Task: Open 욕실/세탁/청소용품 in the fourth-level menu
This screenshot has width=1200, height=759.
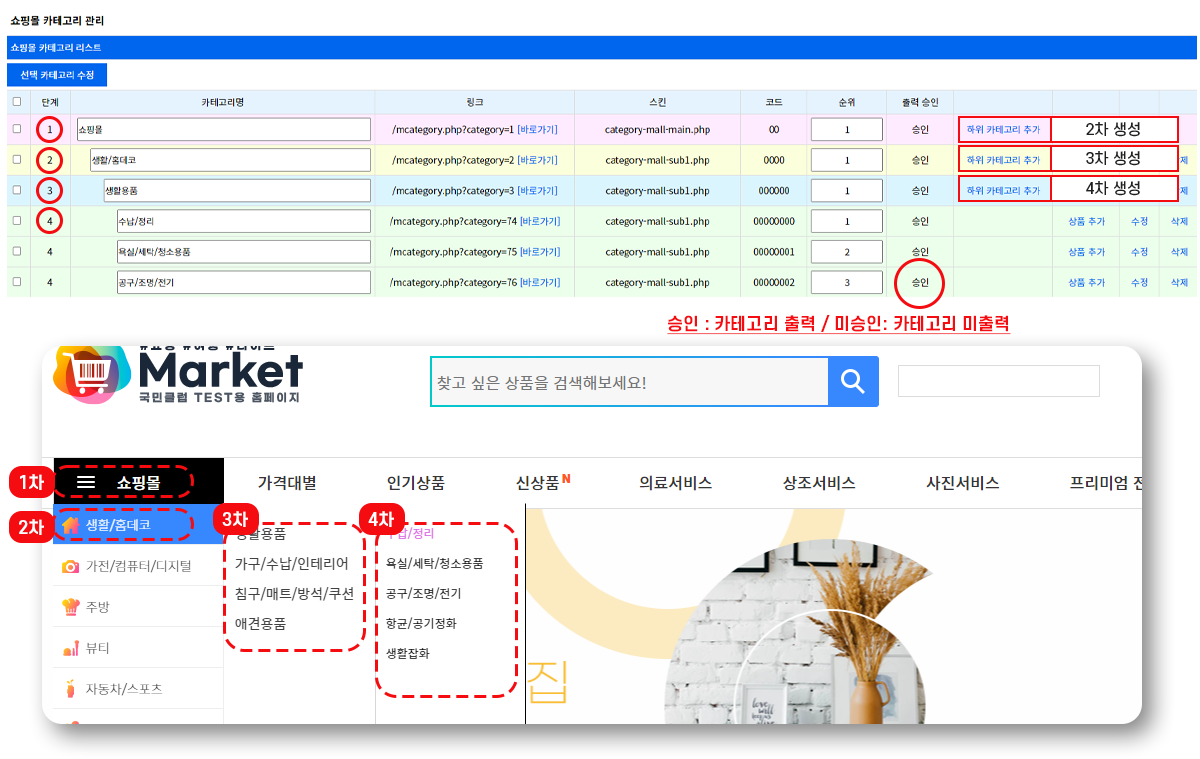Action: [x=435, y=564]
